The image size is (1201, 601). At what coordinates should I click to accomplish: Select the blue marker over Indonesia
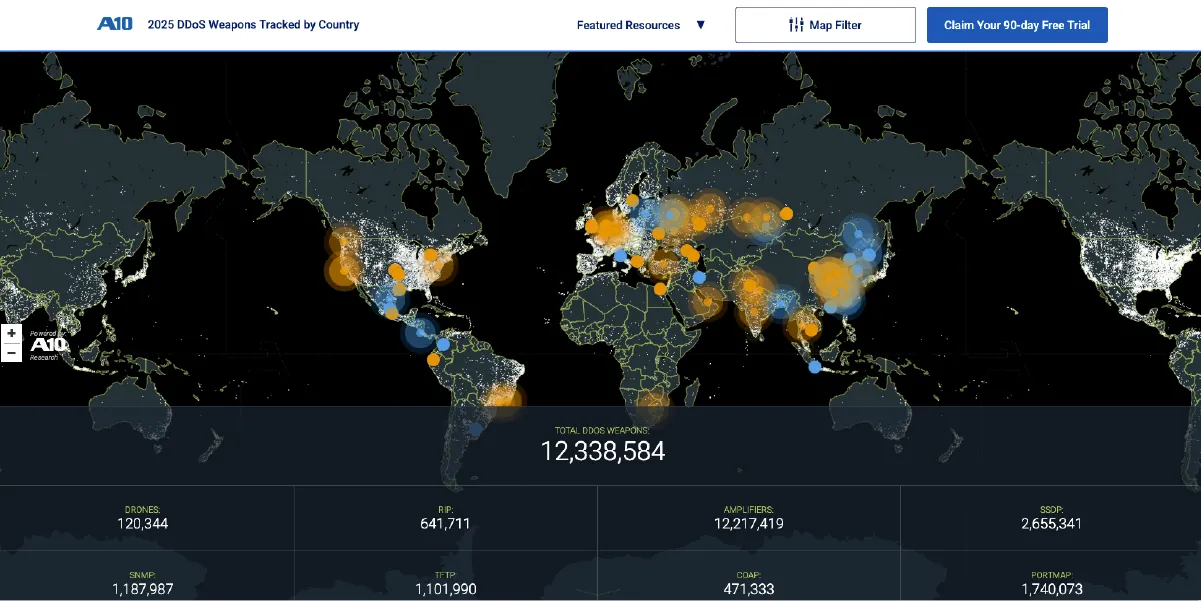815,367
